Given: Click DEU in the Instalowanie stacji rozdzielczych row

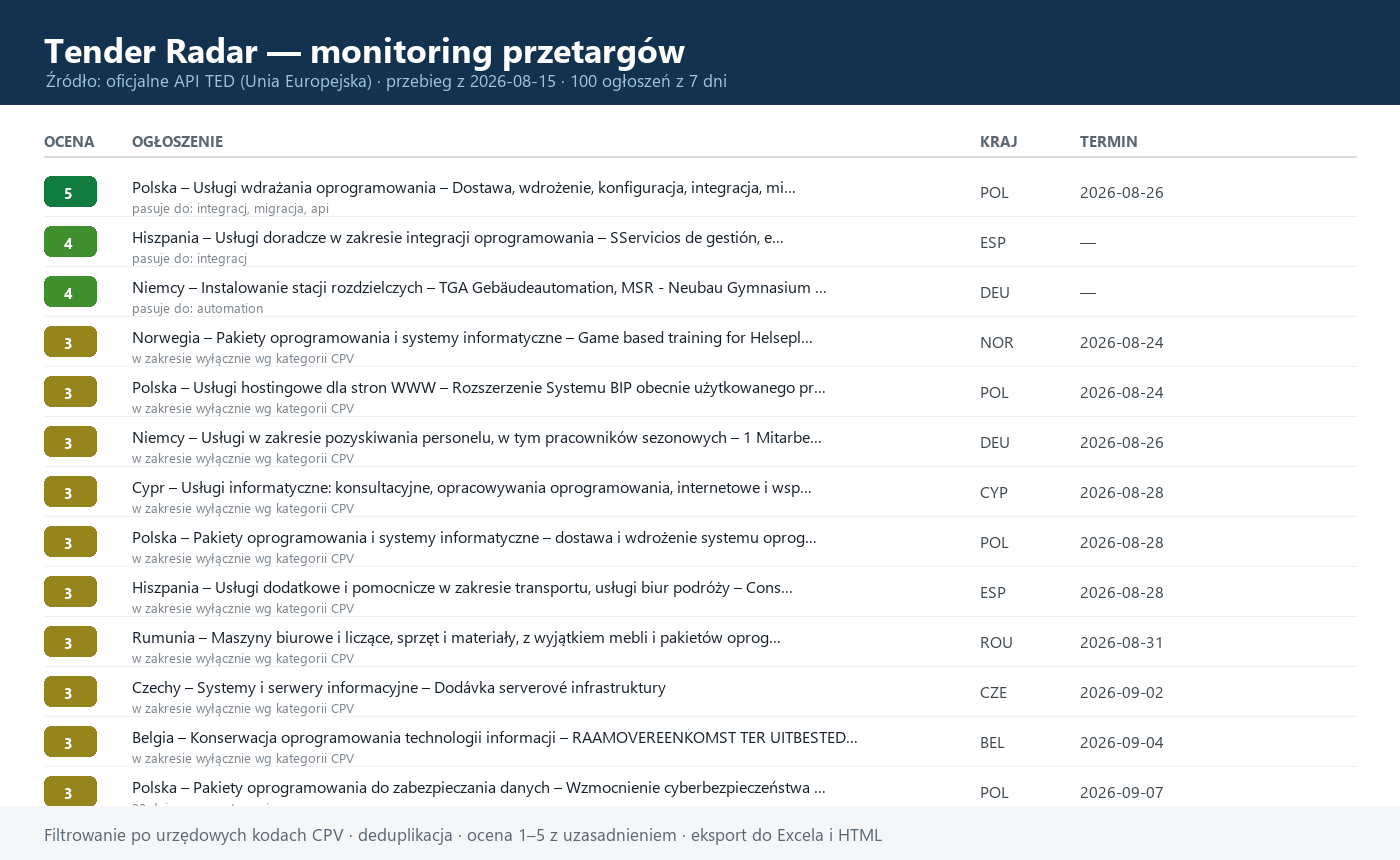Looking at the screenshot, I should click(x=995, y=293).
